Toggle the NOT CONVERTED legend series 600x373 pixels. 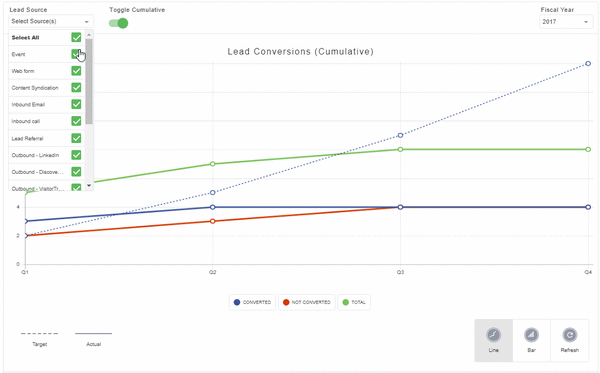(307, 302)
